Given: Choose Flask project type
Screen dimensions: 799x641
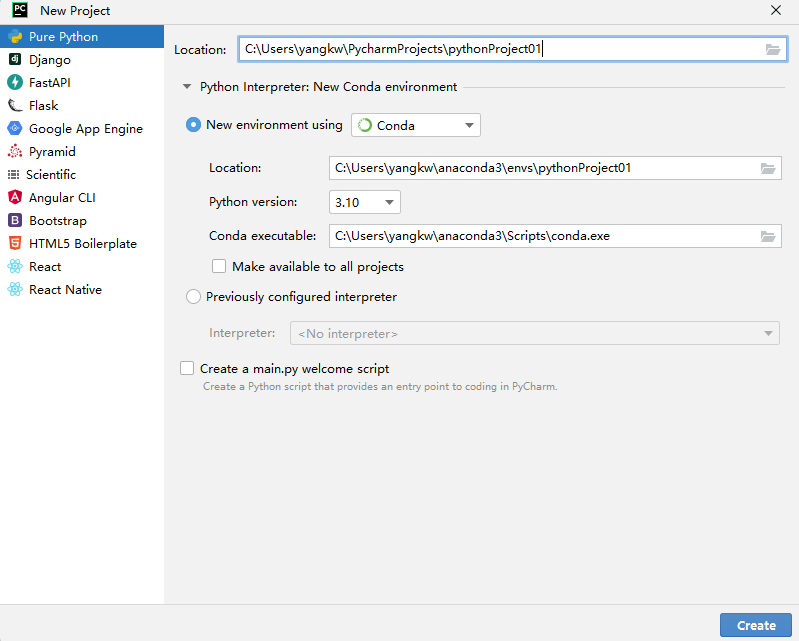Looking at the screenshot, I should click(x=43, y=105).
